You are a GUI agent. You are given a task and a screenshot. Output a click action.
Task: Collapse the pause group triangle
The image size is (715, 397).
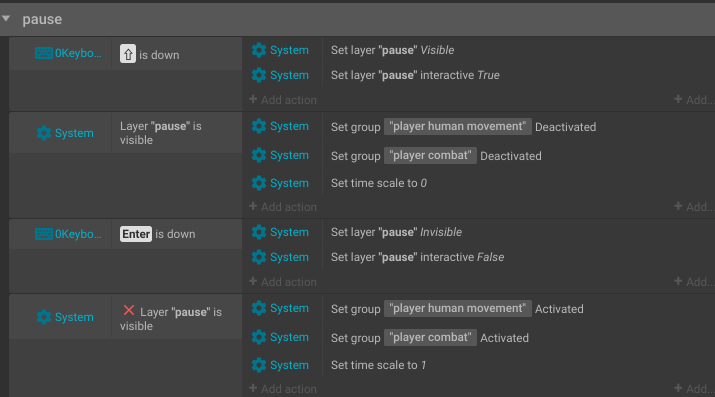click(6, 19)
